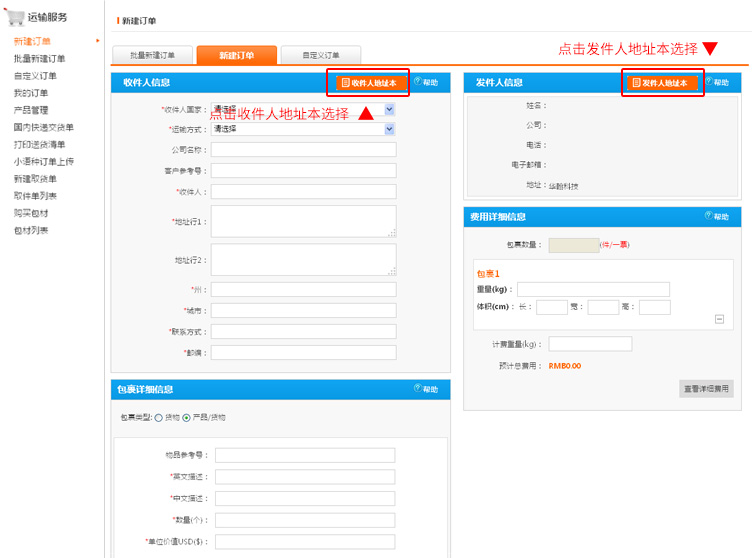Open the 收件人地址本 recipient address book
Screen dimensions: 752x558
point(368,83)
